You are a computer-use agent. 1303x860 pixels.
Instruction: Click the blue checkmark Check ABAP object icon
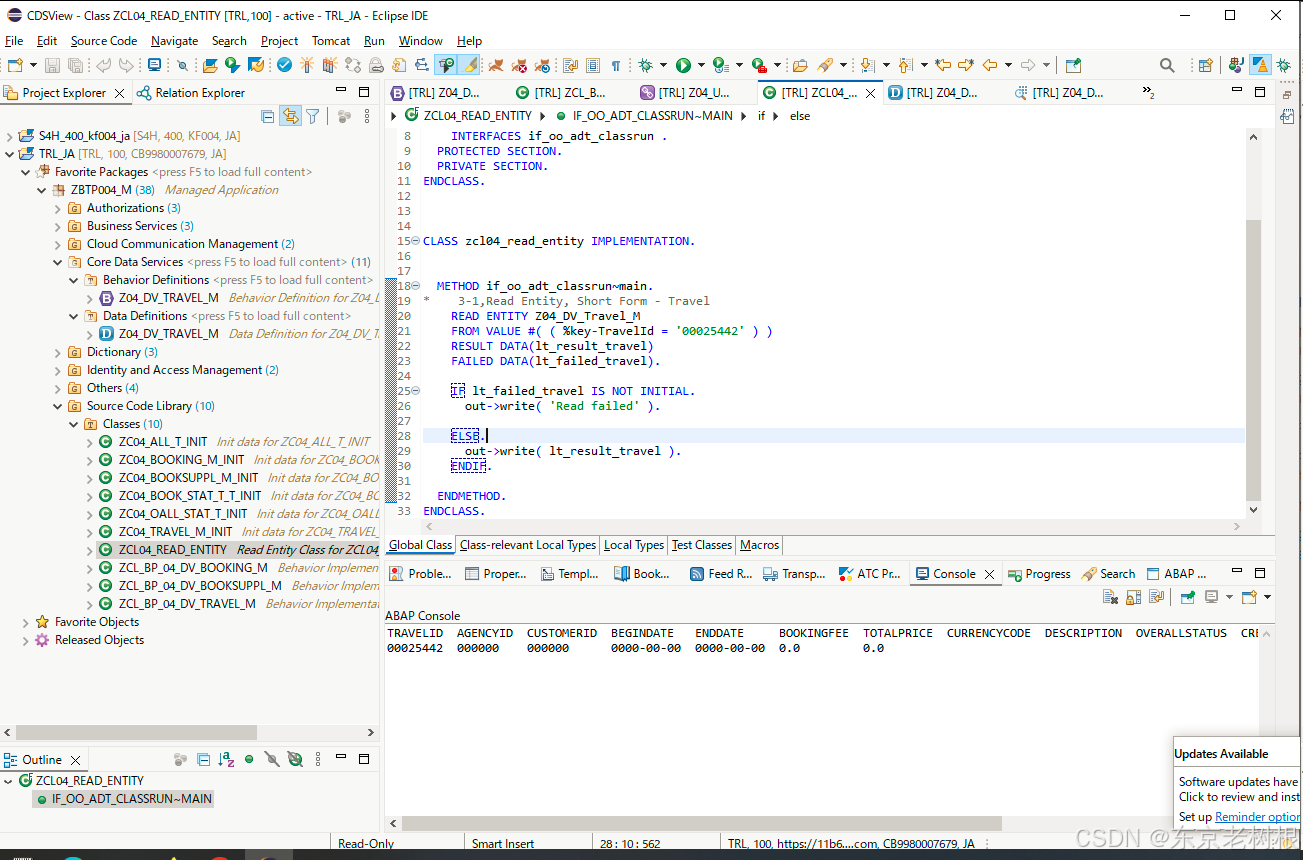tap(285, 65)
